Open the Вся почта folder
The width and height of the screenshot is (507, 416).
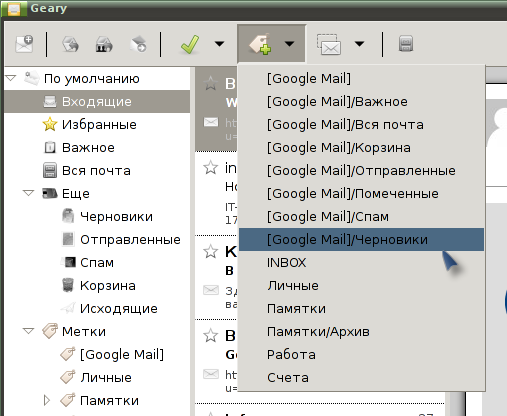(97, 170)
